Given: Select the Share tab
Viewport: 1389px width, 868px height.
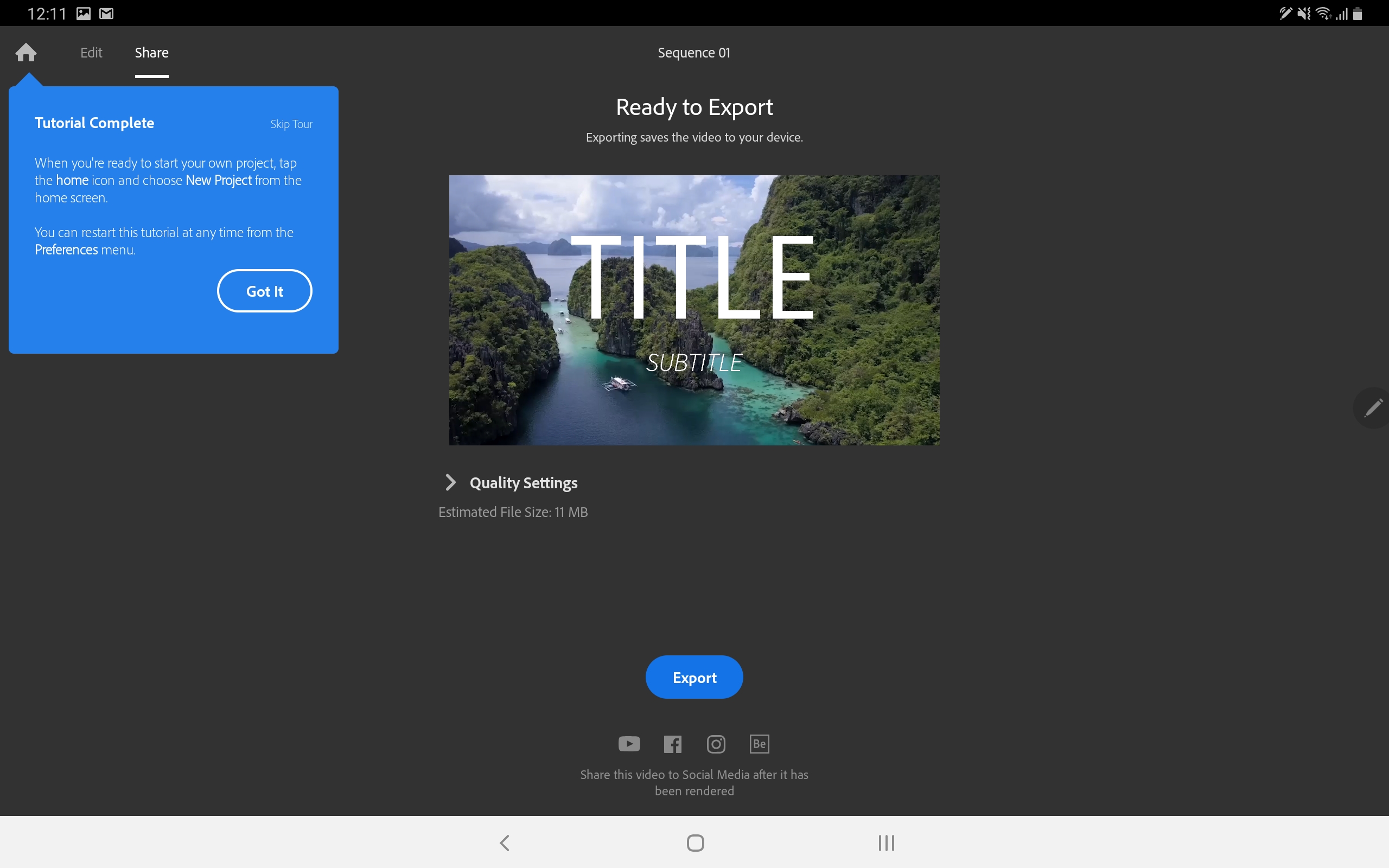Looking at the screenshot, I should (x=151, y=53).
